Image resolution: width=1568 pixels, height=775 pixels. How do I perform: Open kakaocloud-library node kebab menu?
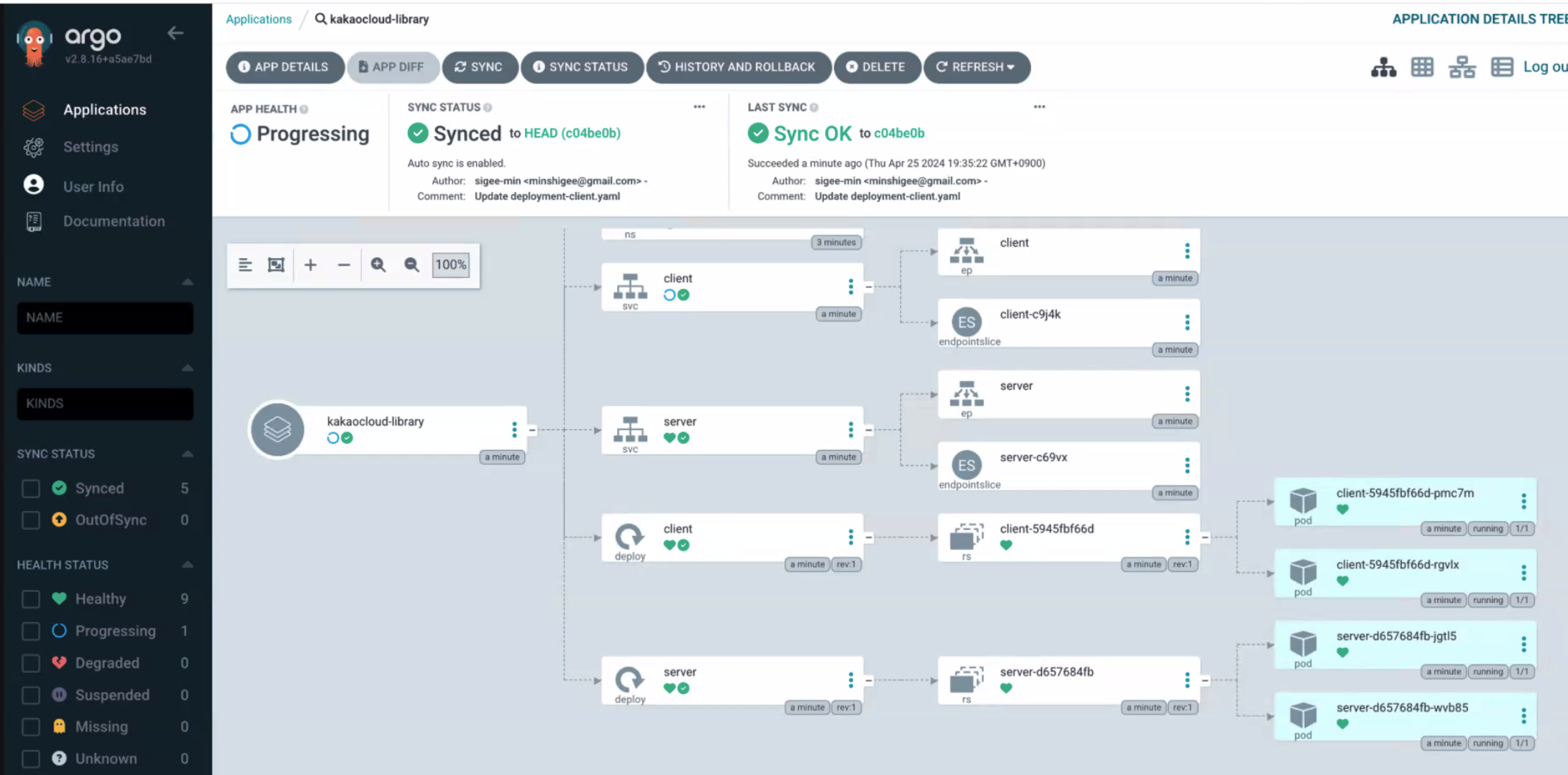pyautogui.click(x=514, y=429)
